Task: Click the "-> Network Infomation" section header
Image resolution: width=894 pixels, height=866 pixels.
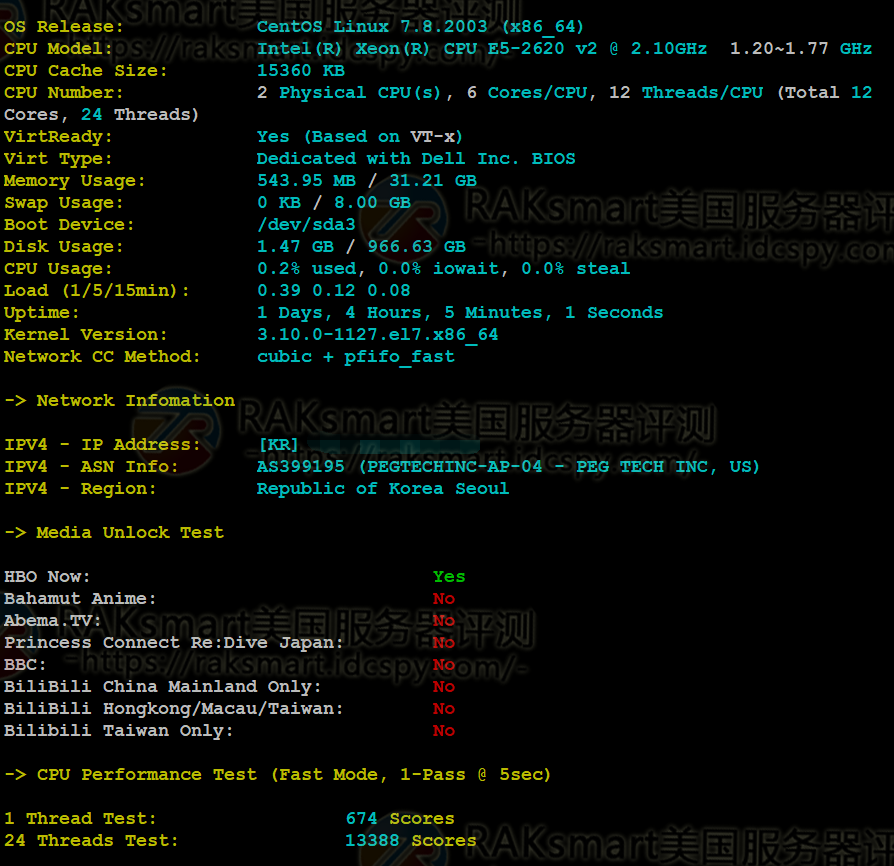Action: tap(119, 401)
